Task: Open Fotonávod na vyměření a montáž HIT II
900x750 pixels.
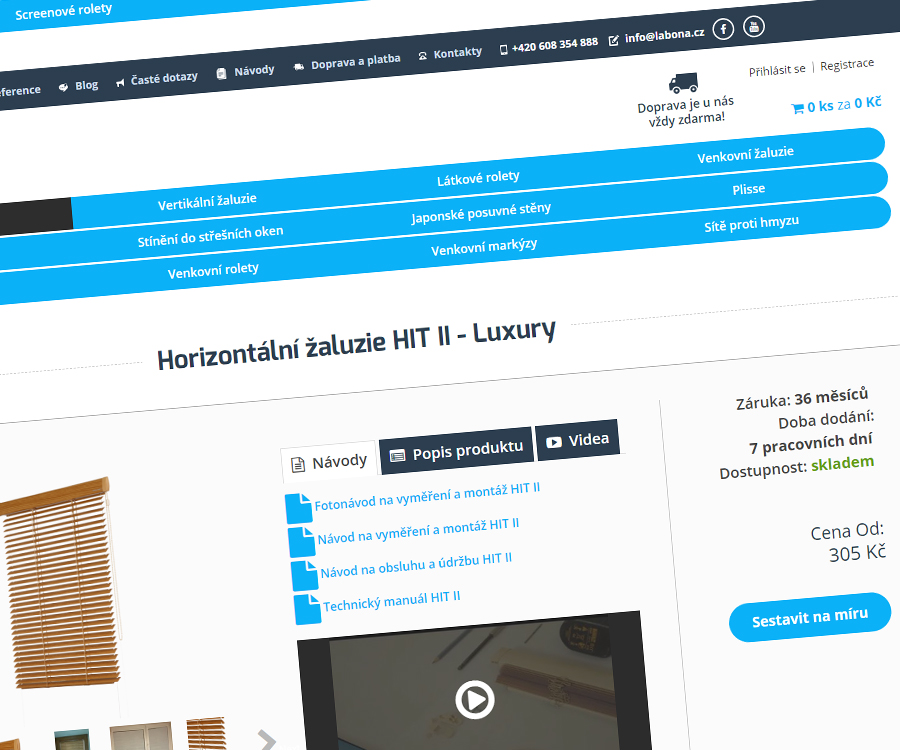Action: click(427, 497)
